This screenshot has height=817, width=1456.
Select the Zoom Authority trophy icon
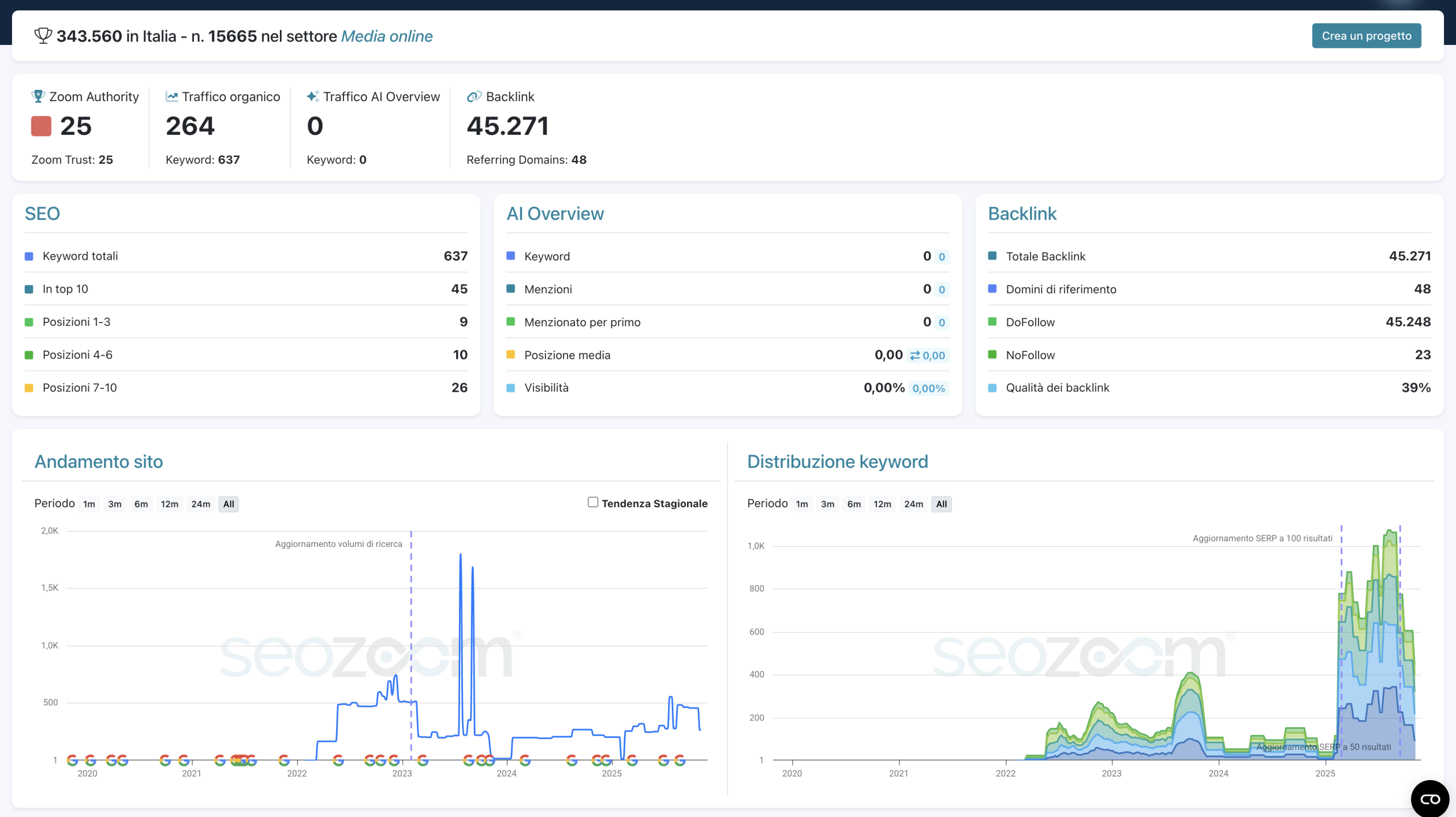38,96
